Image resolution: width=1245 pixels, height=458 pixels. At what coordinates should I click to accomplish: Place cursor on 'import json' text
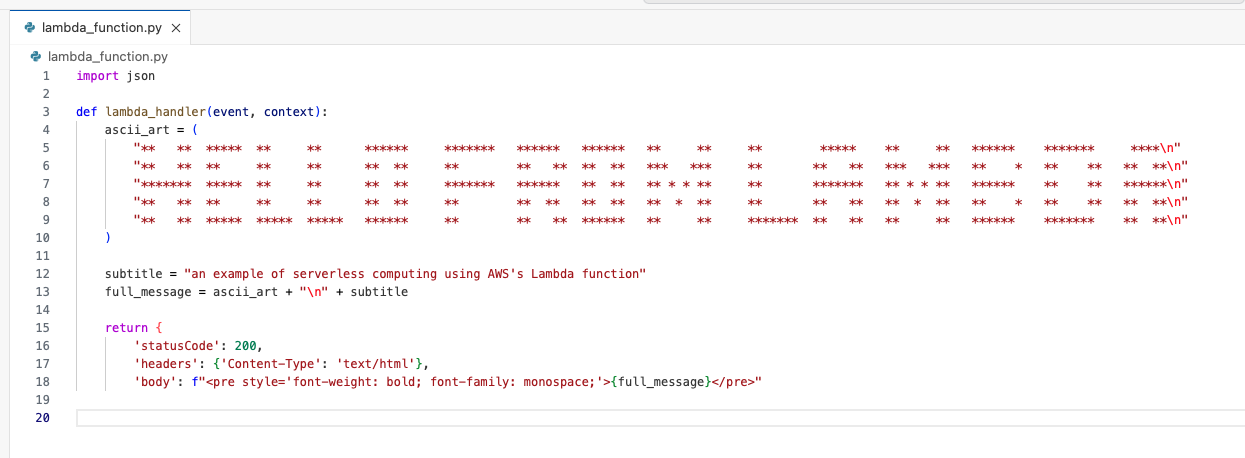116,75
